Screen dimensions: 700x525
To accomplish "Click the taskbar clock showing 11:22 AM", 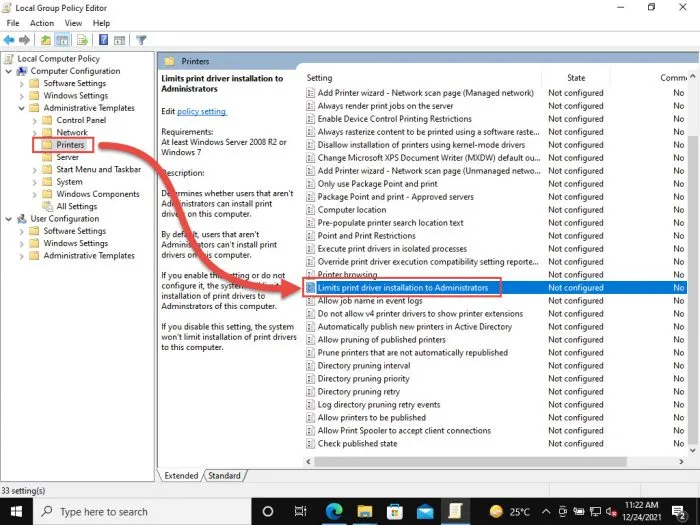I will (642, 512).
